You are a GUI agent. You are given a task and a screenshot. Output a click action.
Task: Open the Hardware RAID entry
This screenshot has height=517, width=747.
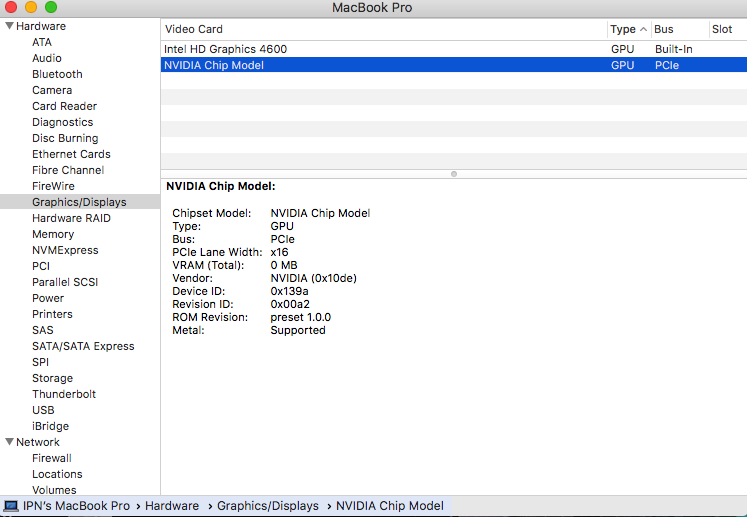point(71,218)
